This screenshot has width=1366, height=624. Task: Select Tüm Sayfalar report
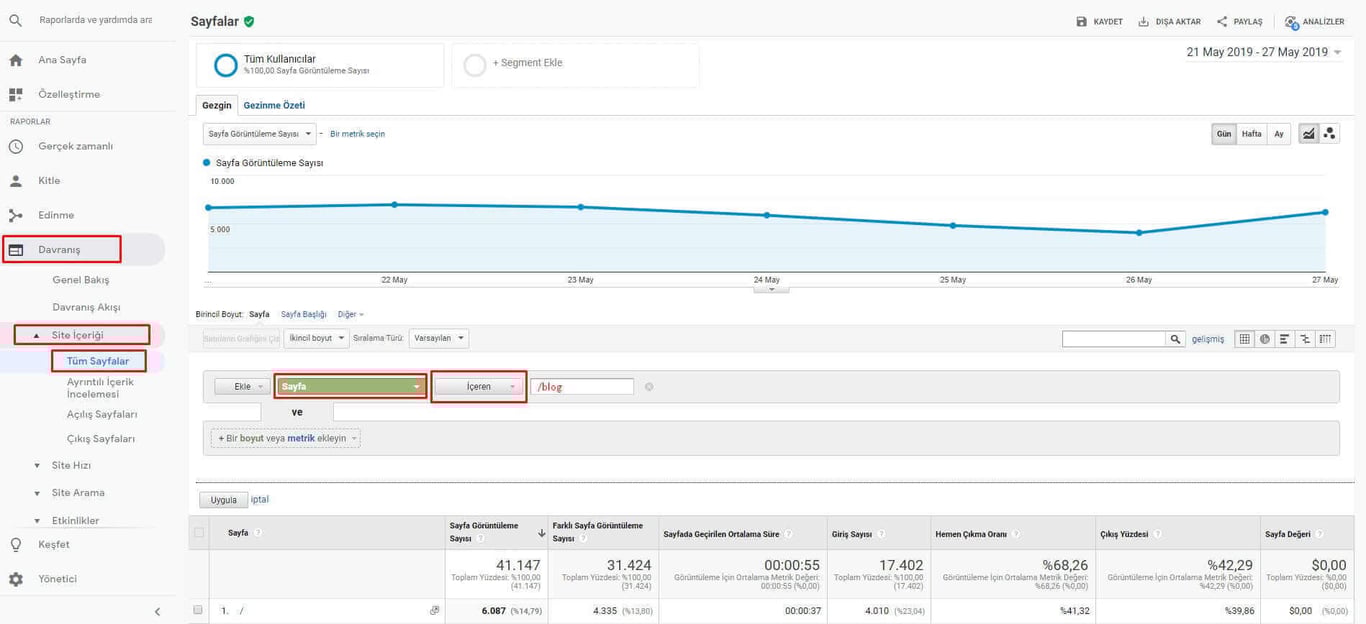coord(98,361)
